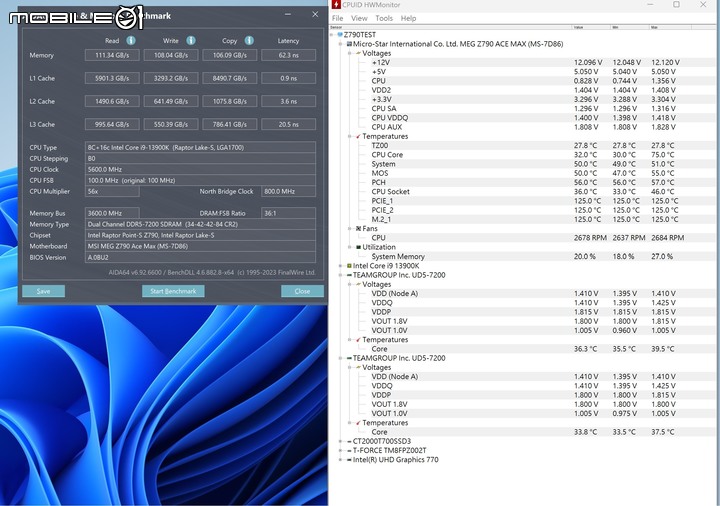Collapse the motherboard Voltages group
This screenshot has height=506, width=720.
350,53
